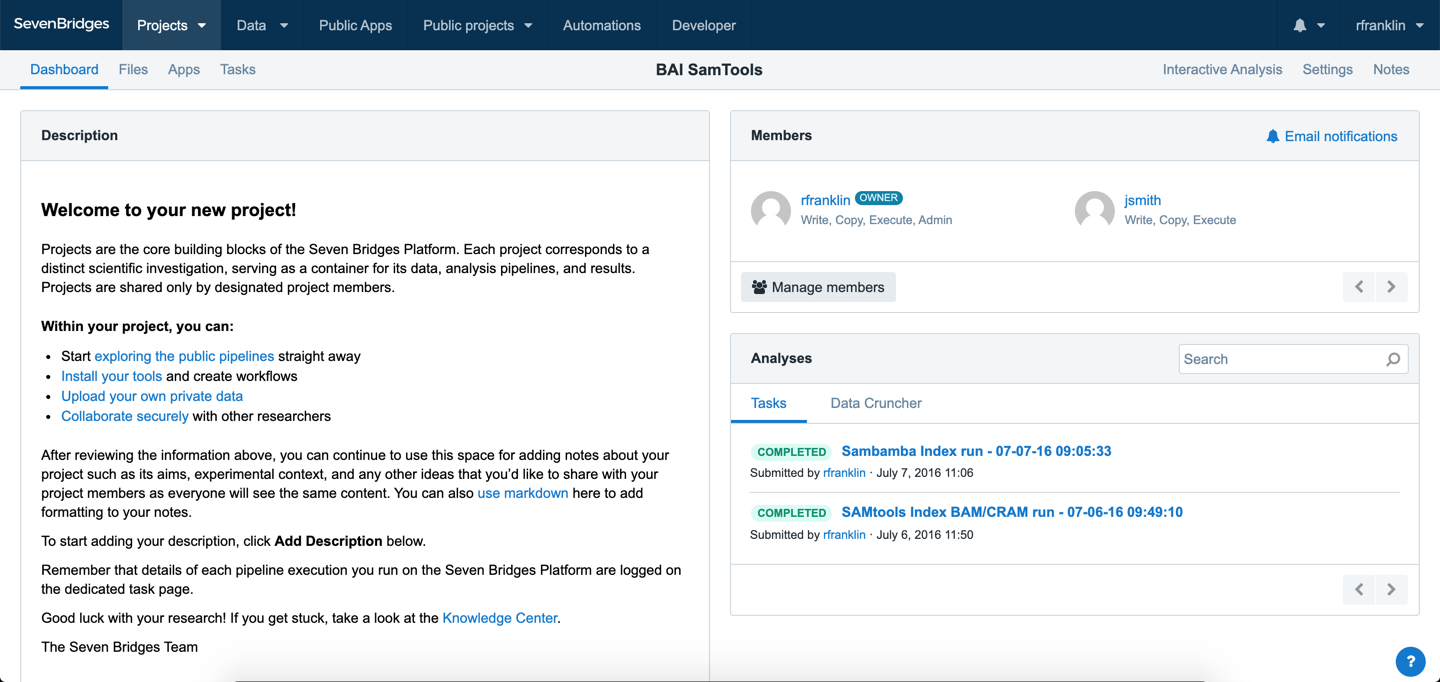Click 'Install your tools' link

point(111,376)
